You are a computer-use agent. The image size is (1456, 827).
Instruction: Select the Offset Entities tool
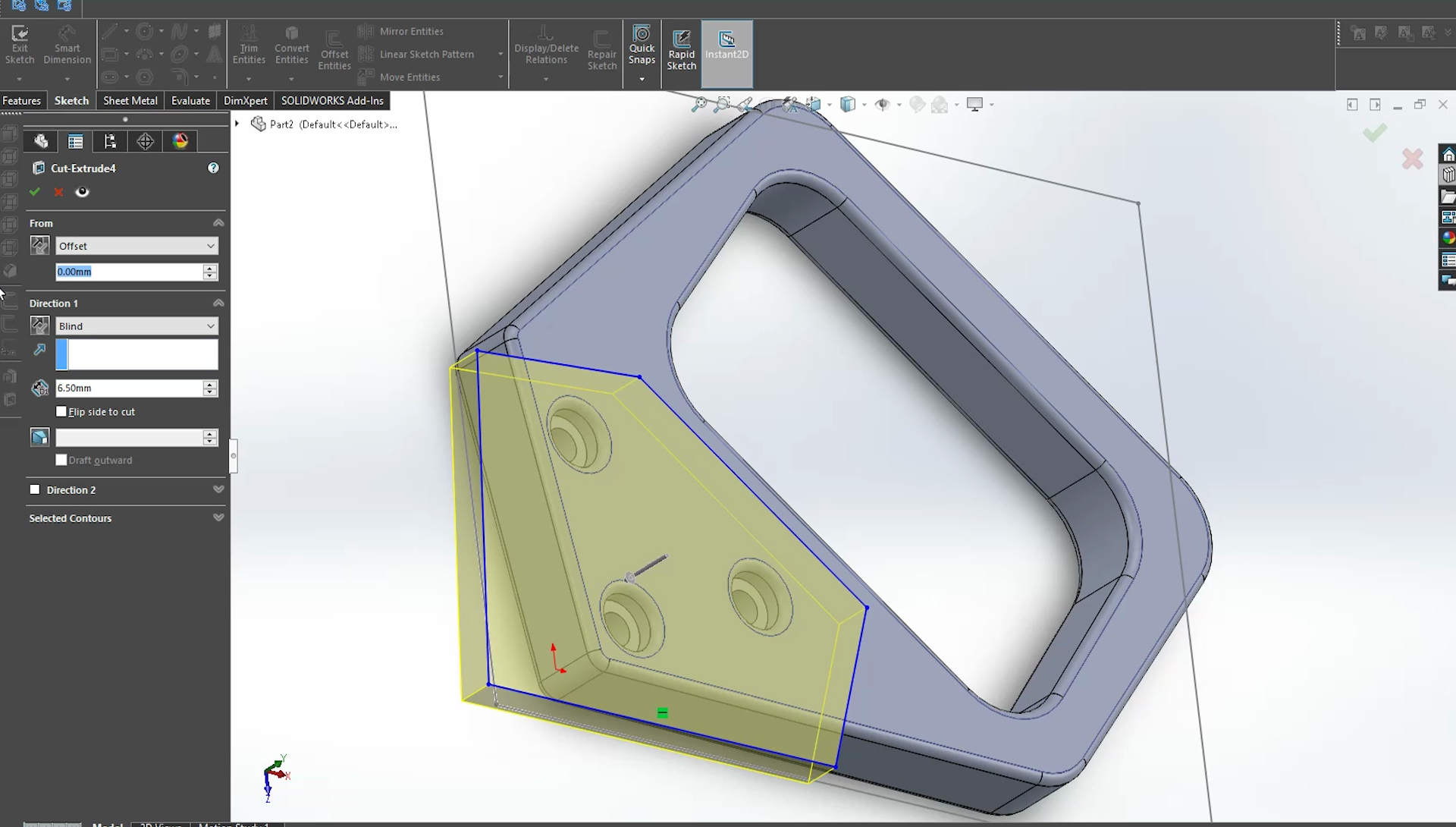point(334,51)
